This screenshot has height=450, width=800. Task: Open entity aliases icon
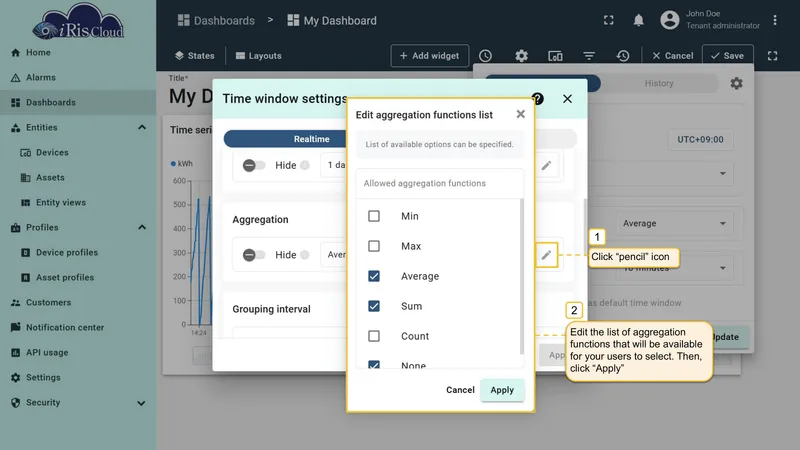tap(555, 56)
